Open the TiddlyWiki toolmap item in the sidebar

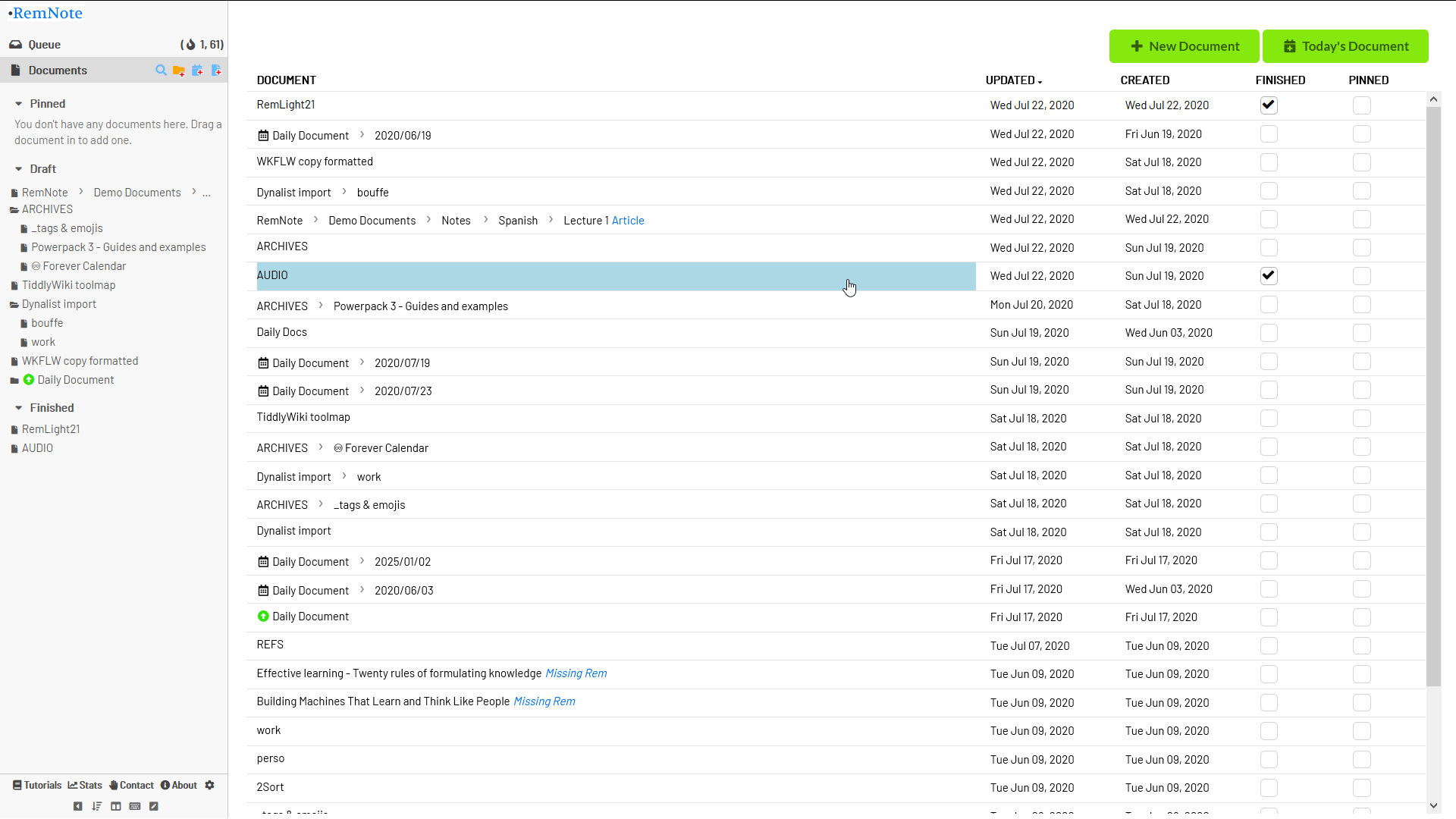tap(68, 285)
